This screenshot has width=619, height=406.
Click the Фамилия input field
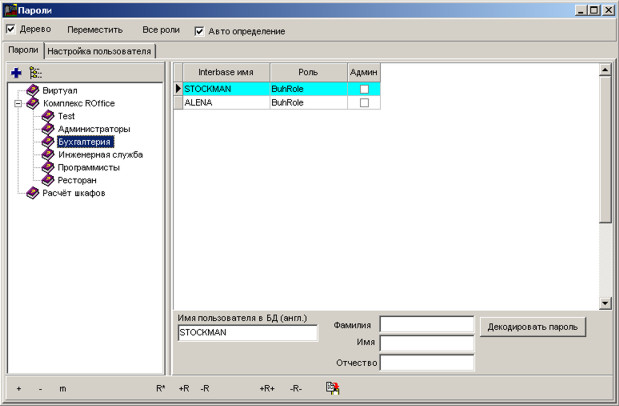coord(426,324)
